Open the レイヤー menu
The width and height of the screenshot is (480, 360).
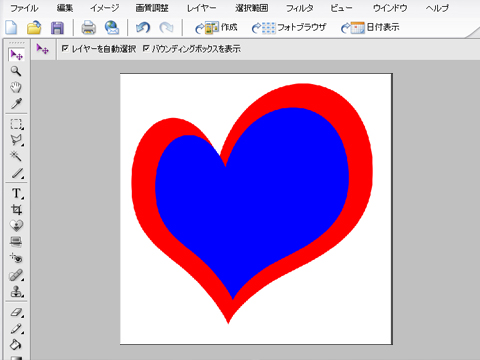pyautogui.click(x=201, y=8)
